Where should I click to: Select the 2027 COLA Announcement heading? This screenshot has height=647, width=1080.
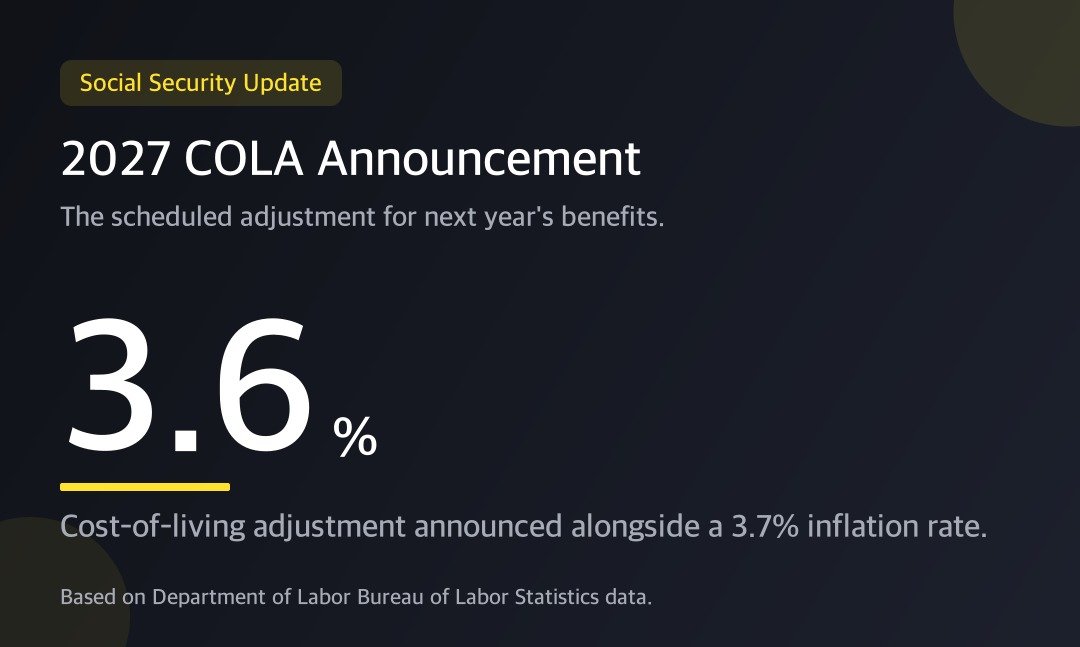351,158
